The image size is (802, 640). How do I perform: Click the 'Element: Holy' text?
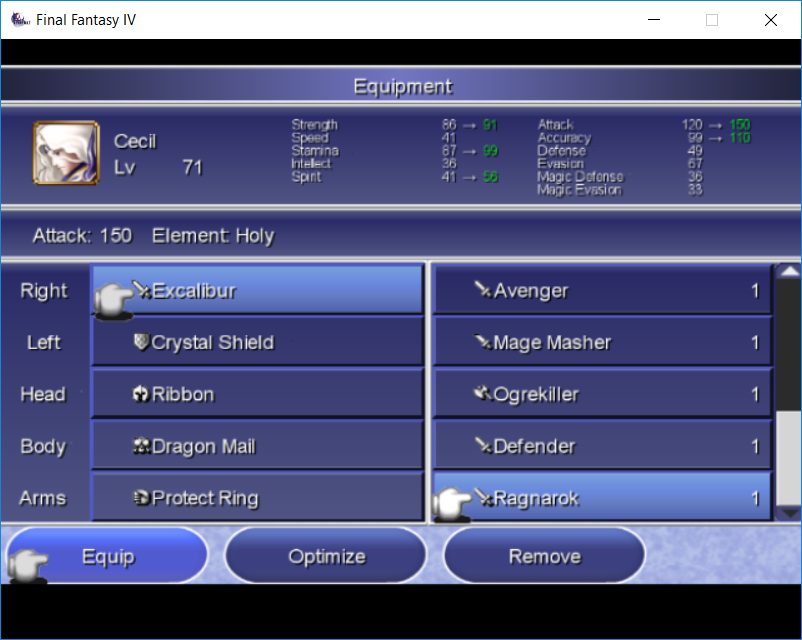(x=213, y=236)
